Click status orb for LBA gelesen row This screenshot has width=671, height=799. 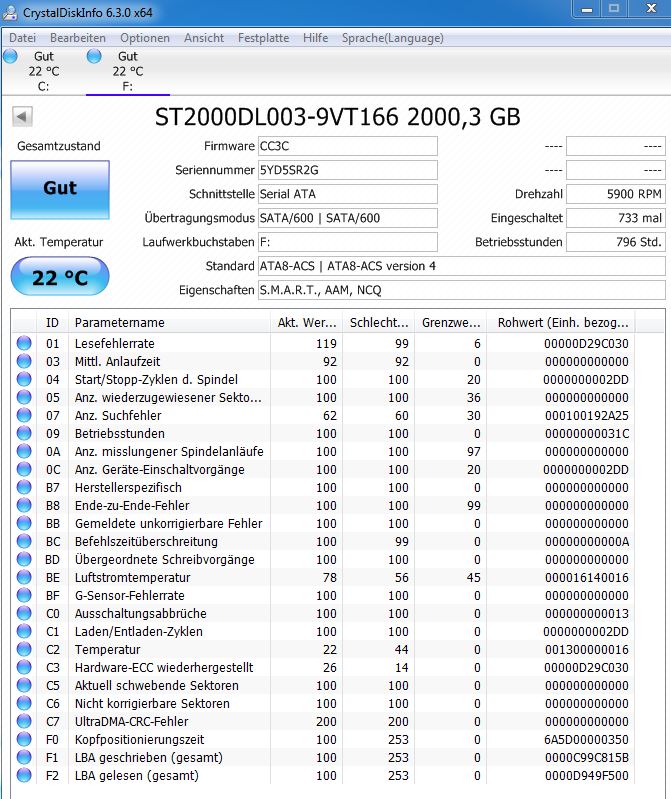click(24, 775)
